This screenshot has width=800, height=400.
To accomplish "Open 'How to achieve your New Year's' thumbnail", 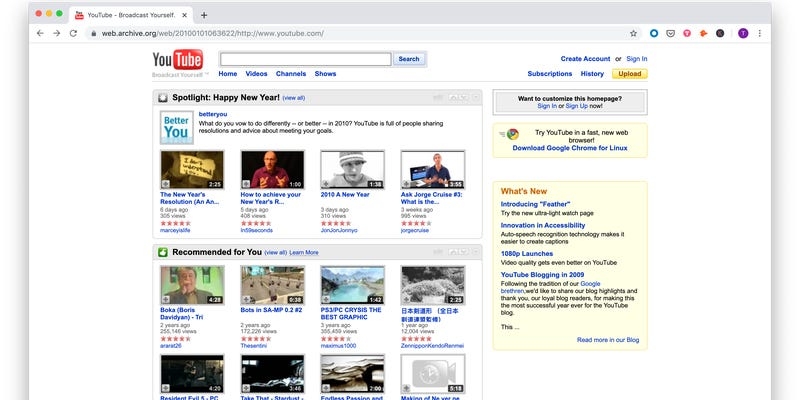I will (x=272, y=169).
